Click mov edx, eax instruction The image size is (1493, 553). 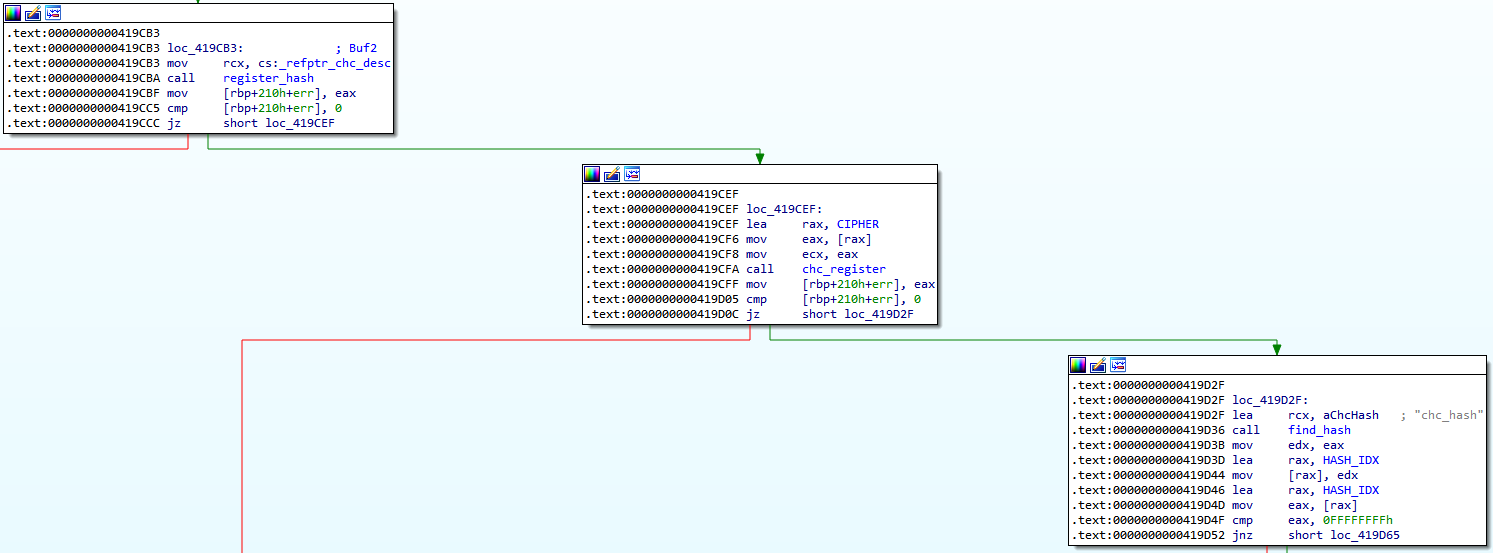[1288, 445]
